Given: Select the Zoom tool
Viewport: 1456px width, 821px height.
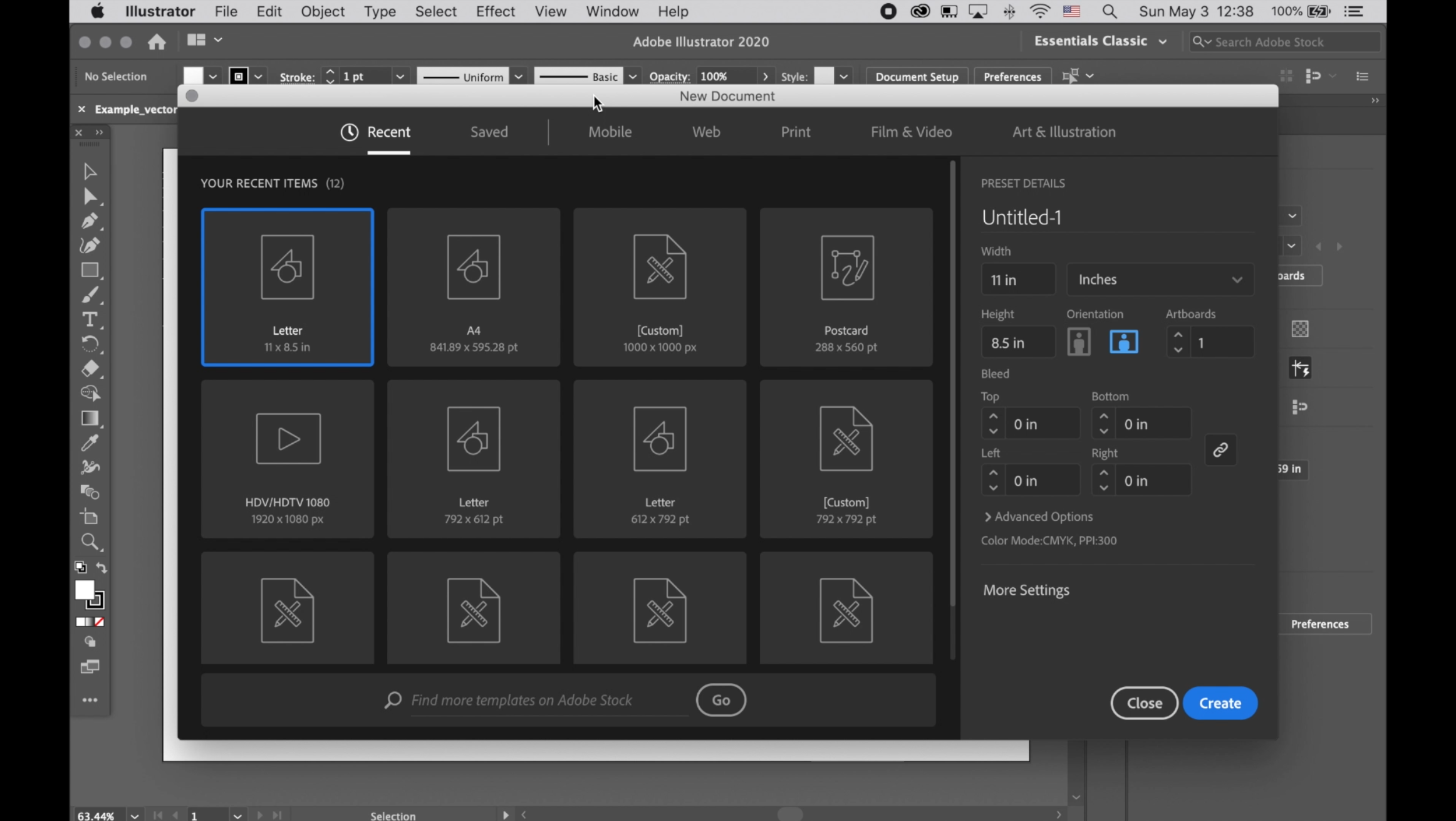Looking at the screenshot, I should pos(89,541).
